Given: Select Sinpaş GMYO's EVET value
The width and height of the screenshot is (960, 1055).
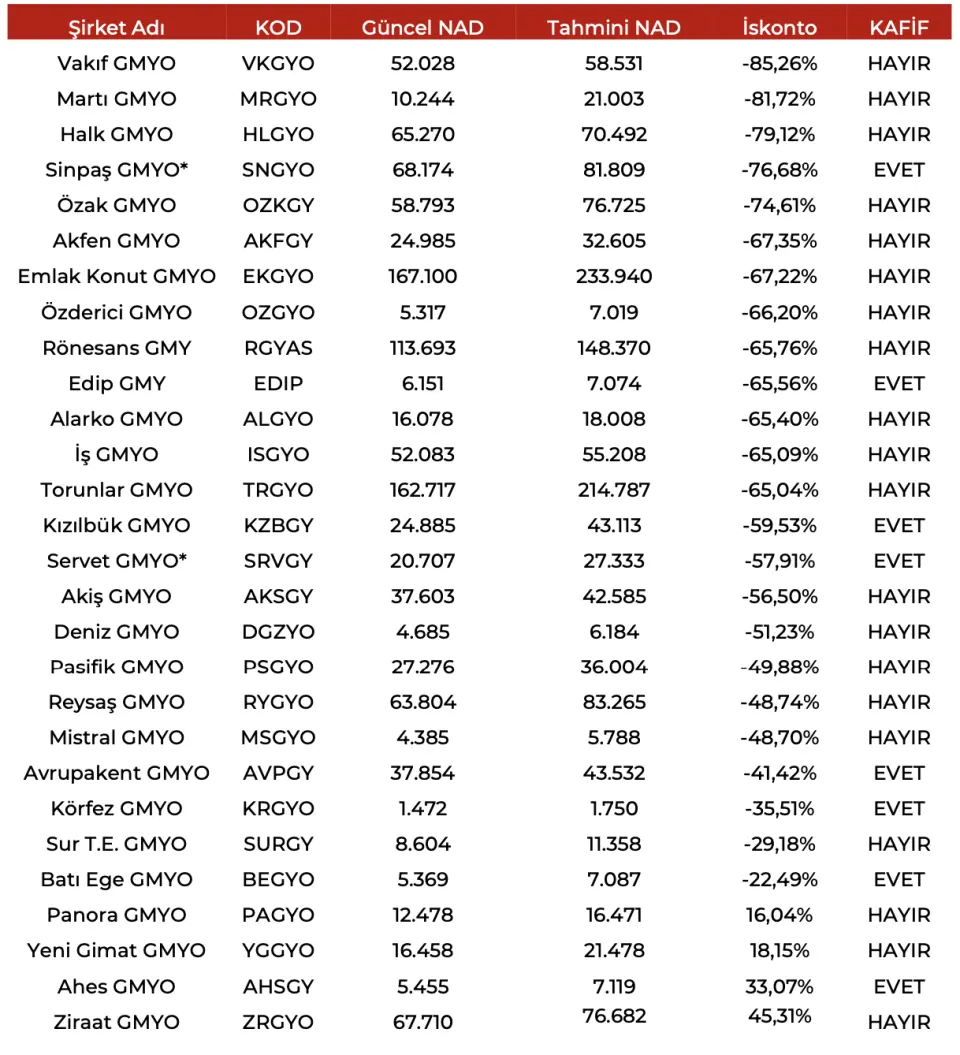Looking at the screenshot, I should click(899, 170).
